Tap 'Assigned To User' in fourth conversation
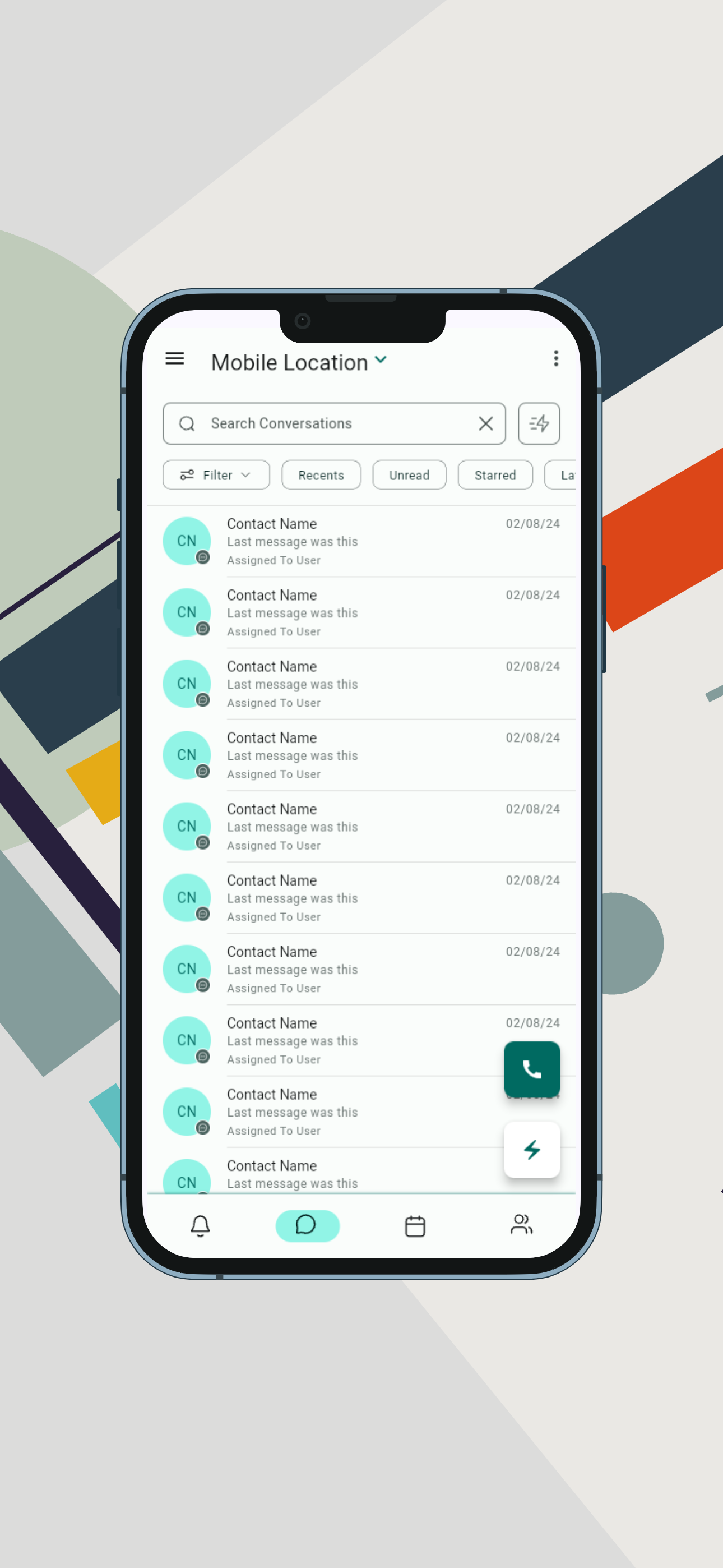723x1568 pixels. click(274, 774)
